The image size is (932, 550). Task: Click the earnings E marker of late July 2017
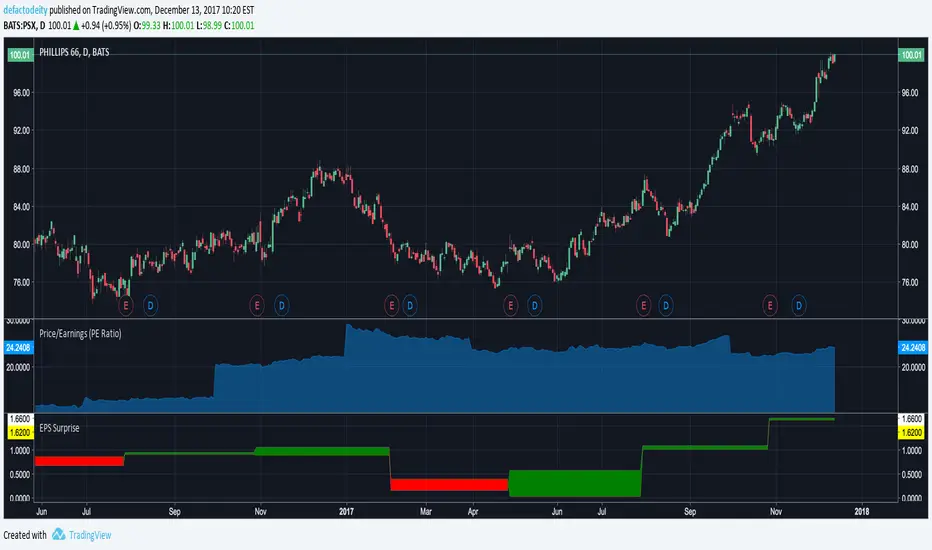[643, 306]
